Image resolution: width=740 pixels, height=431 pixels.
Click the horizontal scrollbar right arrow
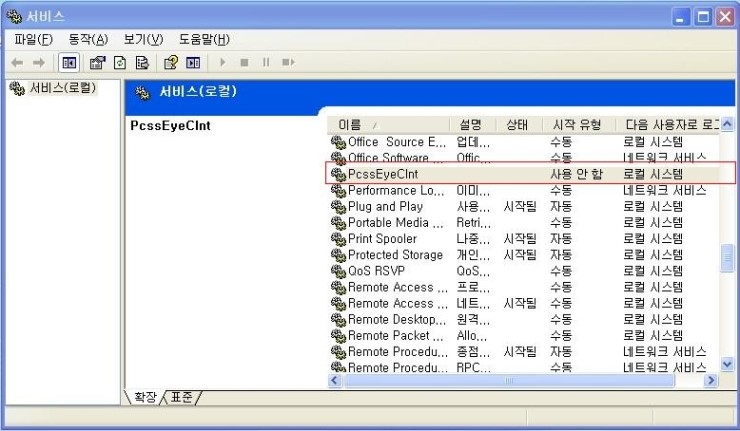coord(711,380)
